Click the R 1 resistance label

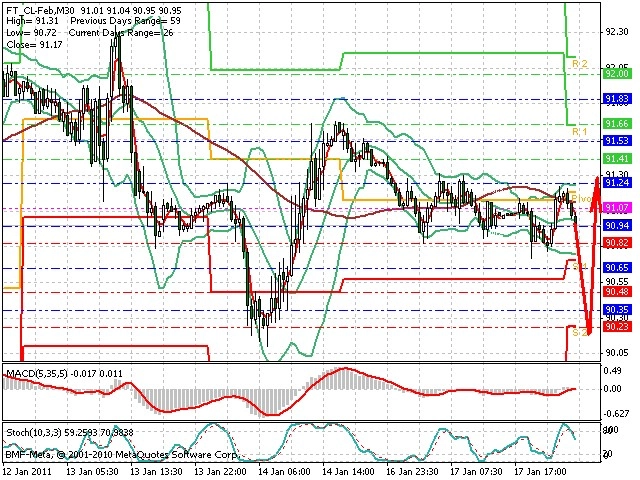[580, 131]
